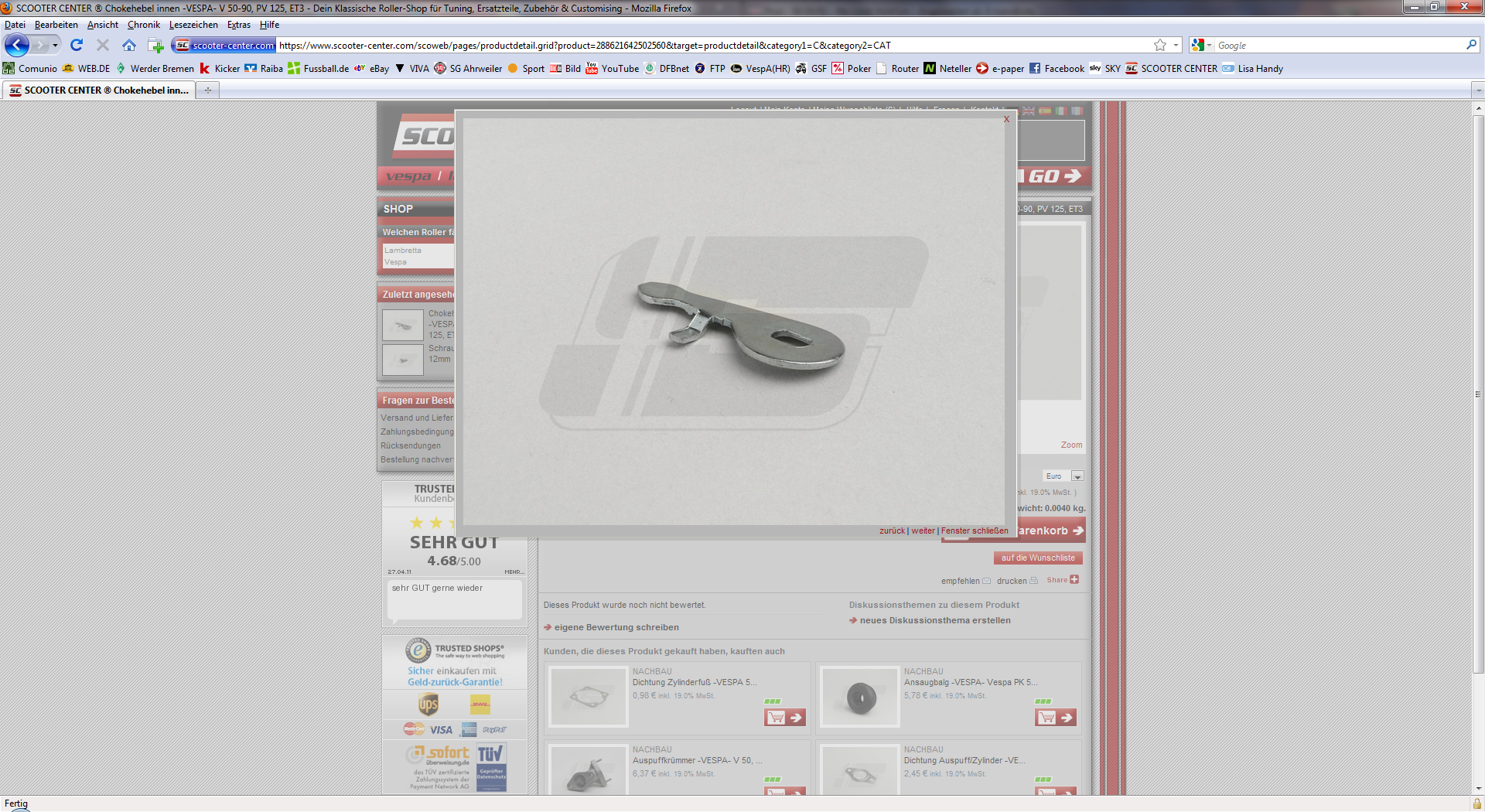
Task: Open the YouTube bookmark
Action: 612,68
